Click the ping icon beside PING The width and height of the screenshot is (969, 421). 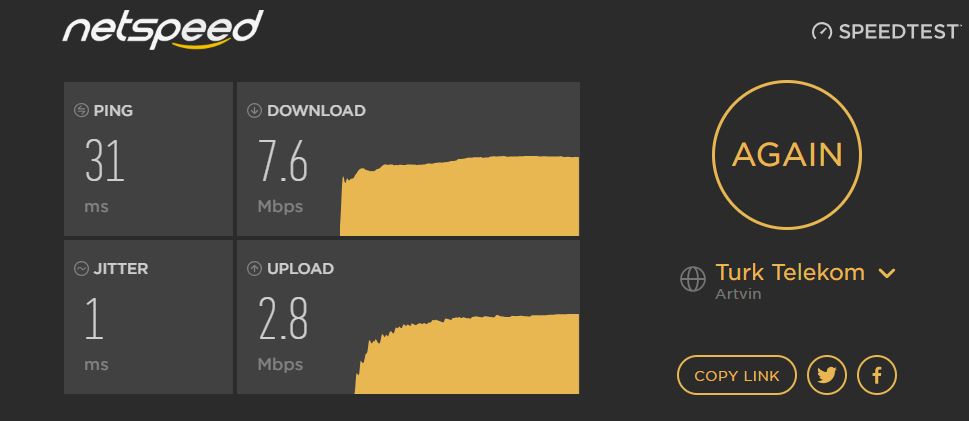pos(81,111)
